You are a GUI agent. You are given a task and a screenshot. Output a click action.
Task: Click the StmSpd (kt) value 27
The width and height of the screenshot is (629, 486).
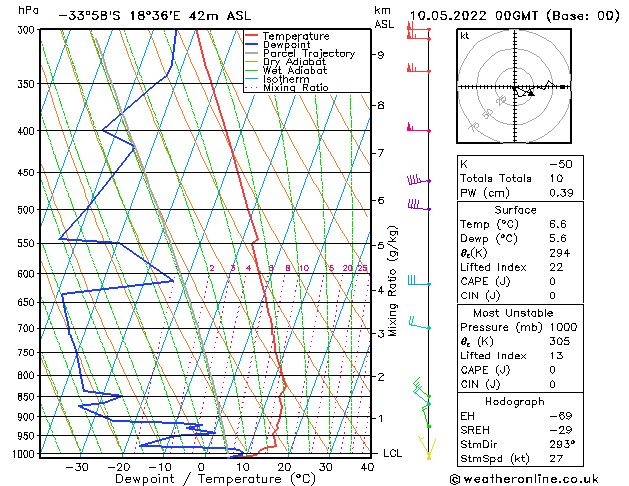click(556, 459)
